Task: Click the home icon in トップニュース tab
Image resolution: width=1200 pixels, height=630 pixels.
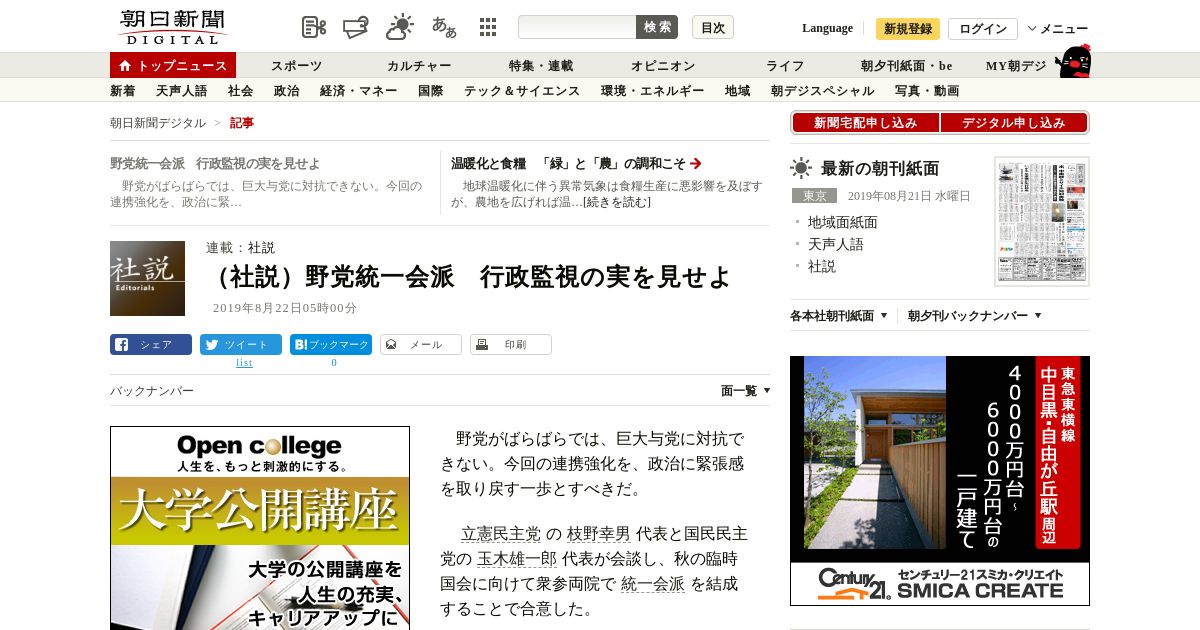Action: pyautogui.click(x=125, y=65)
